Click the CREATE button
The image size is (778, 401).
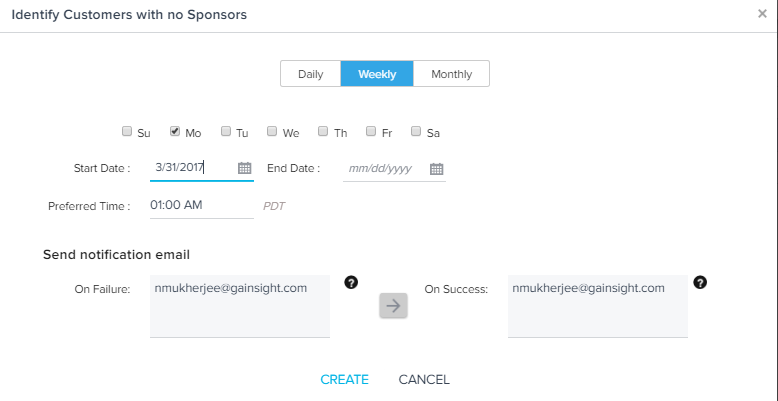coord(344,380)
